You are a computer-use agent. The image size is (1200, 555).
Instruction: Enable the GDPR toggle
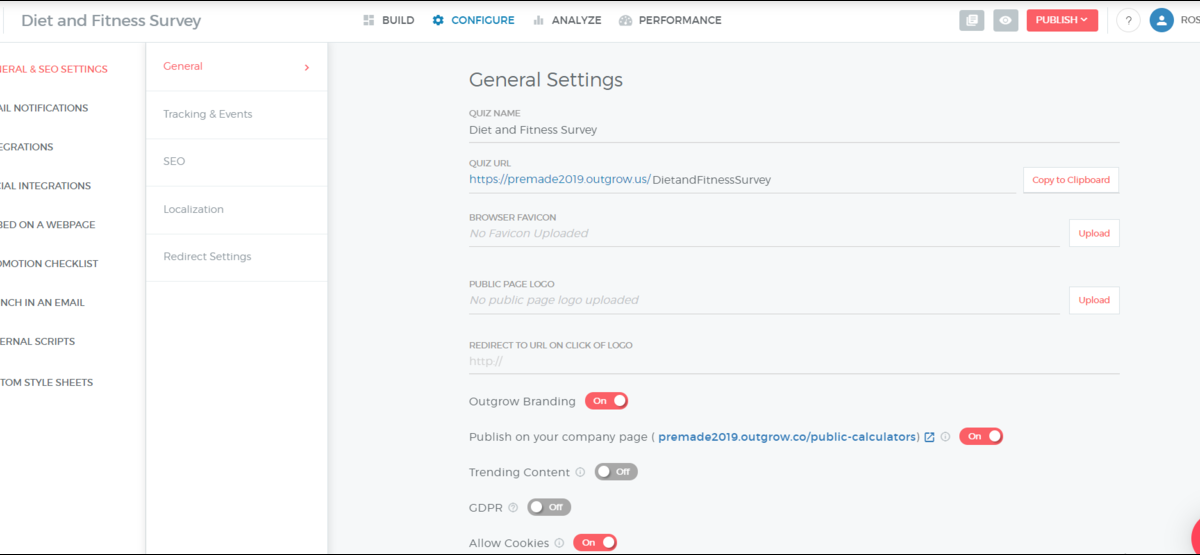tap(549, 507)
